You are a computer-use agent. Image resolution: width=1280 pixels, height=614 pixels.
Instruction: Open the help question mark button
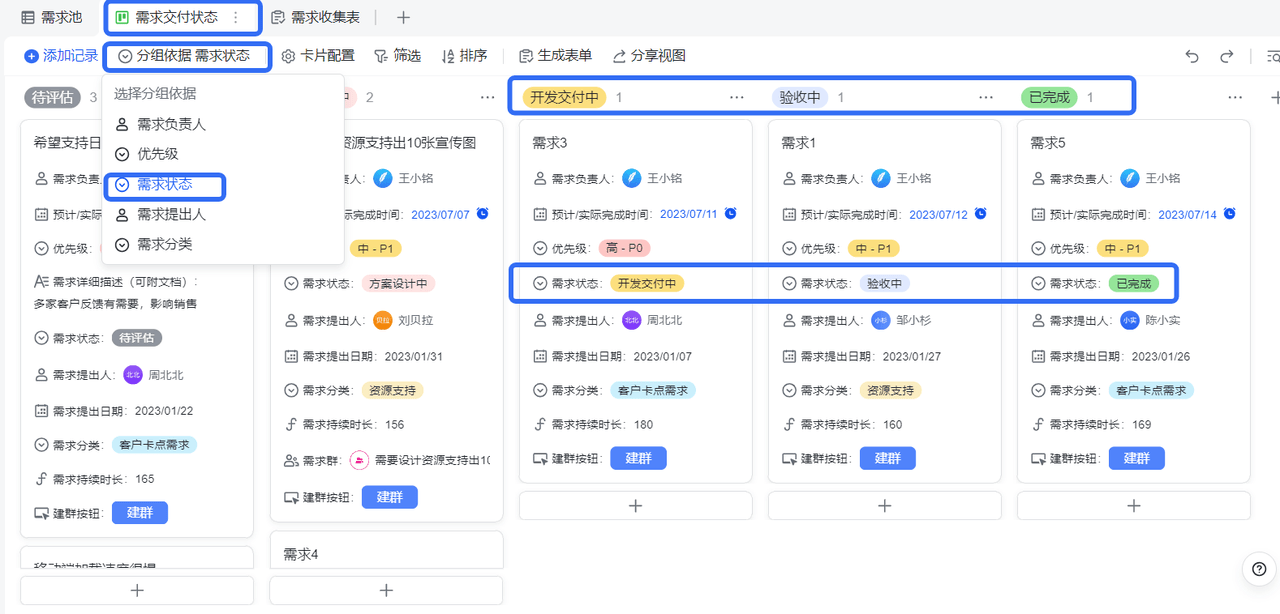pyautogui.click(x=1259, y=569)
